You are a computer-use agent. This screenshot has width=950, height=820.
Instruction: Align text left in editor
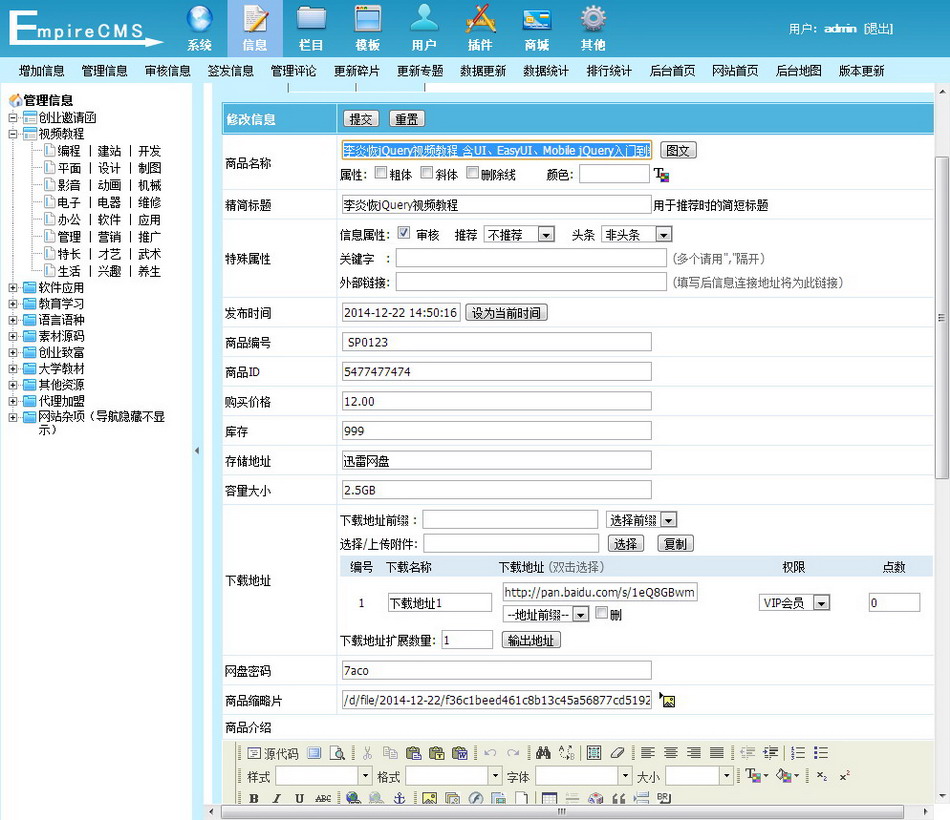[x=648, y=753]
